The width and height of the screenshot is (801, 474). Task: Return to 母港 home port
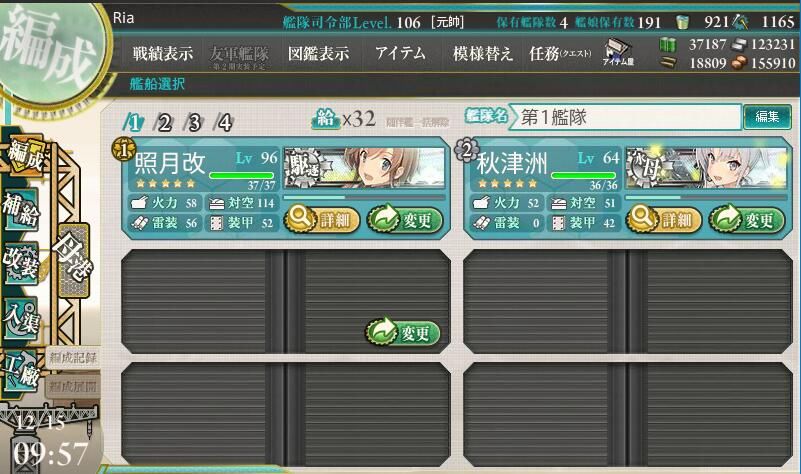[x=74, y=260]
